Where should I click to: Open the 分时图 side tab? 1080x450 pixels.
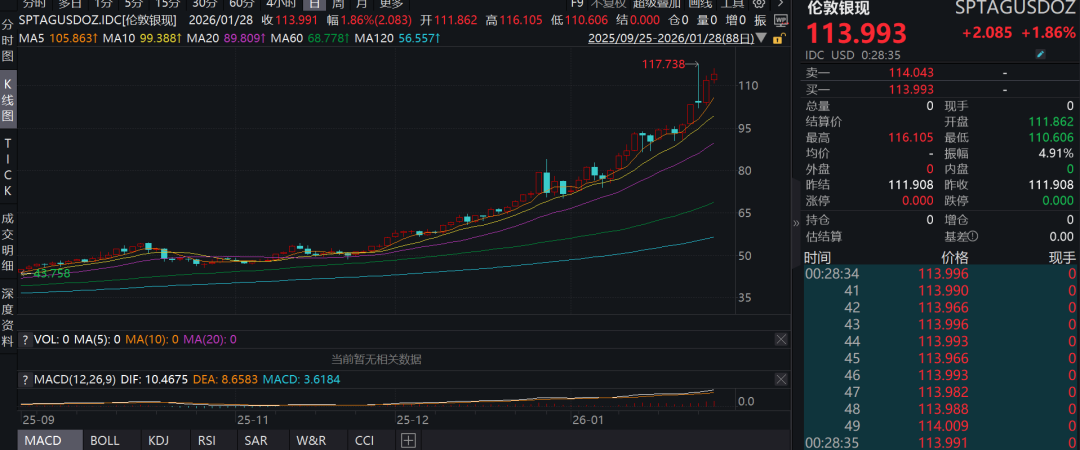[x=8, y=36]
